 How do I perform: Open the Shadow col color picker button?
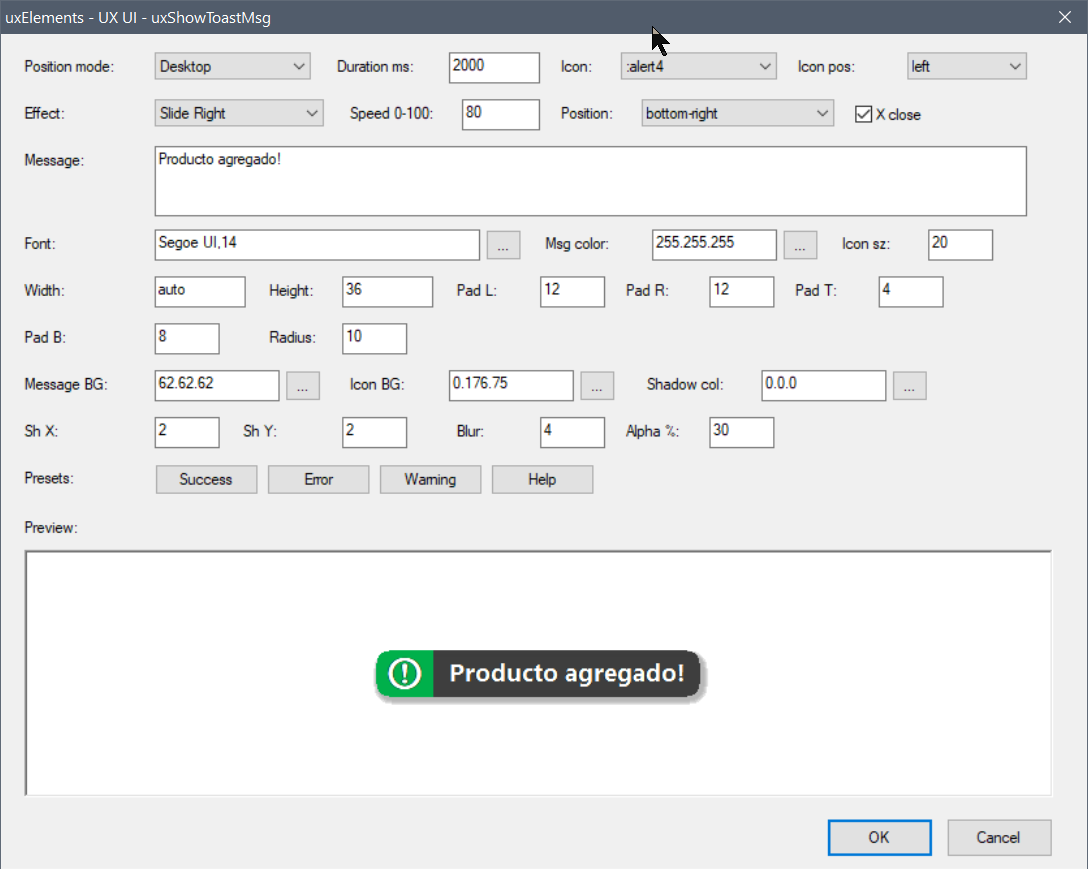tap(910, 387)
